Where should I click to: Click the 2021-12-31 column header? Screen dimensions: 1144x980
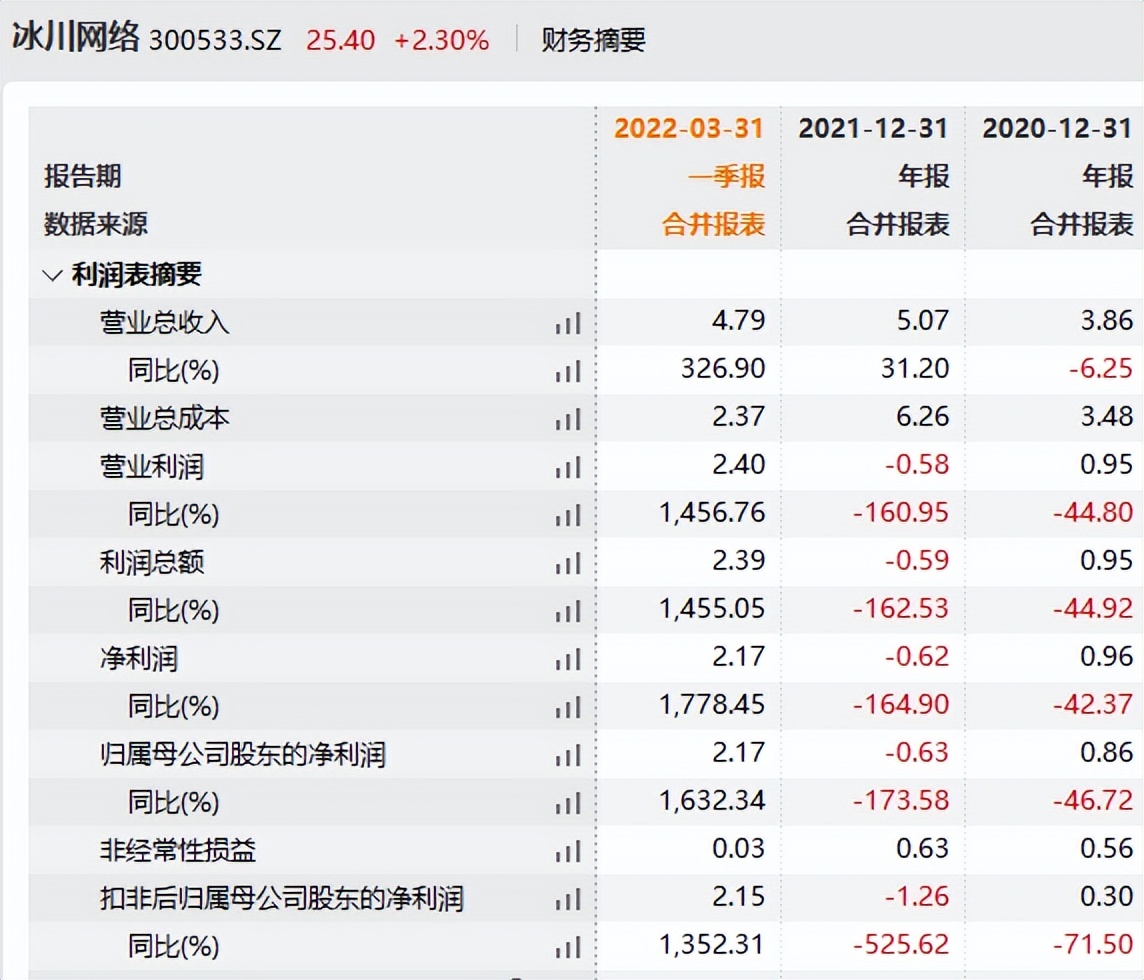point(873,128)
